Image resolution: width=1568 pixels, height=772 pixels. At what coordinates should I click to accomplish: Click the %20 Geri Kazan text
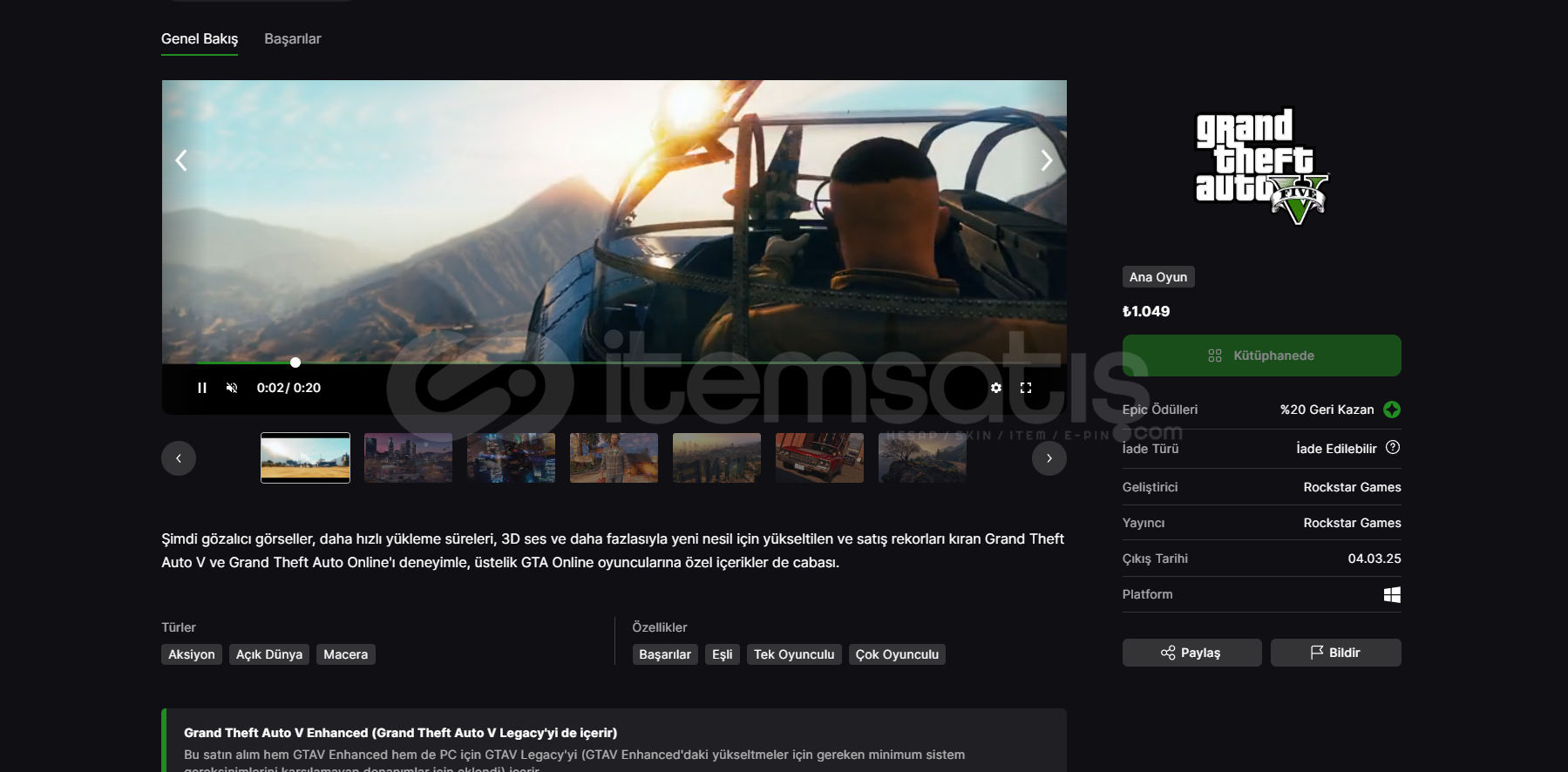click(1327, 410)
